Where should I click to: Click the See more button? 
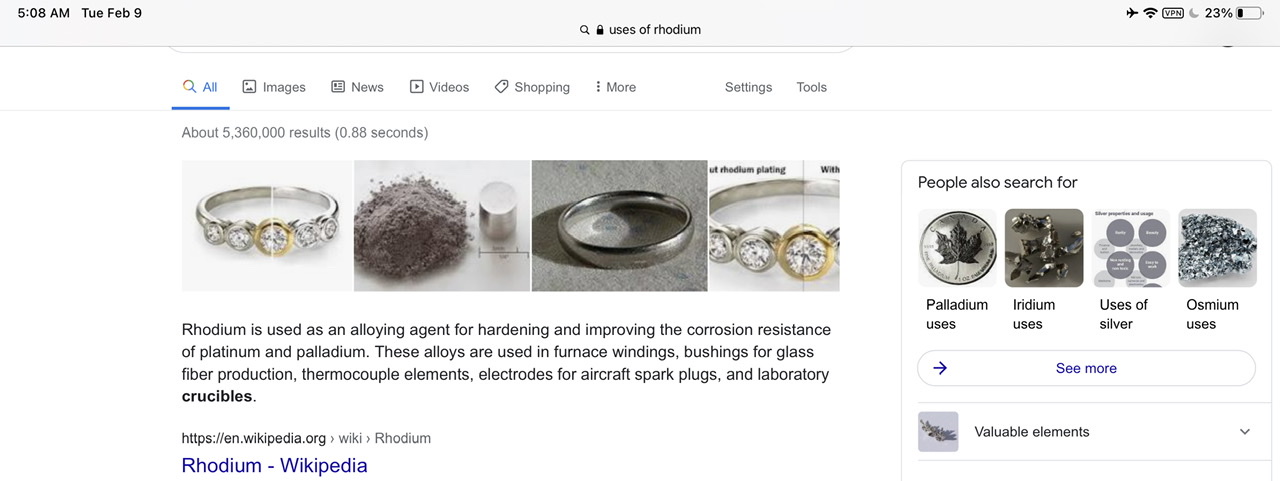pyautogui.click(x=1086, y=368)
